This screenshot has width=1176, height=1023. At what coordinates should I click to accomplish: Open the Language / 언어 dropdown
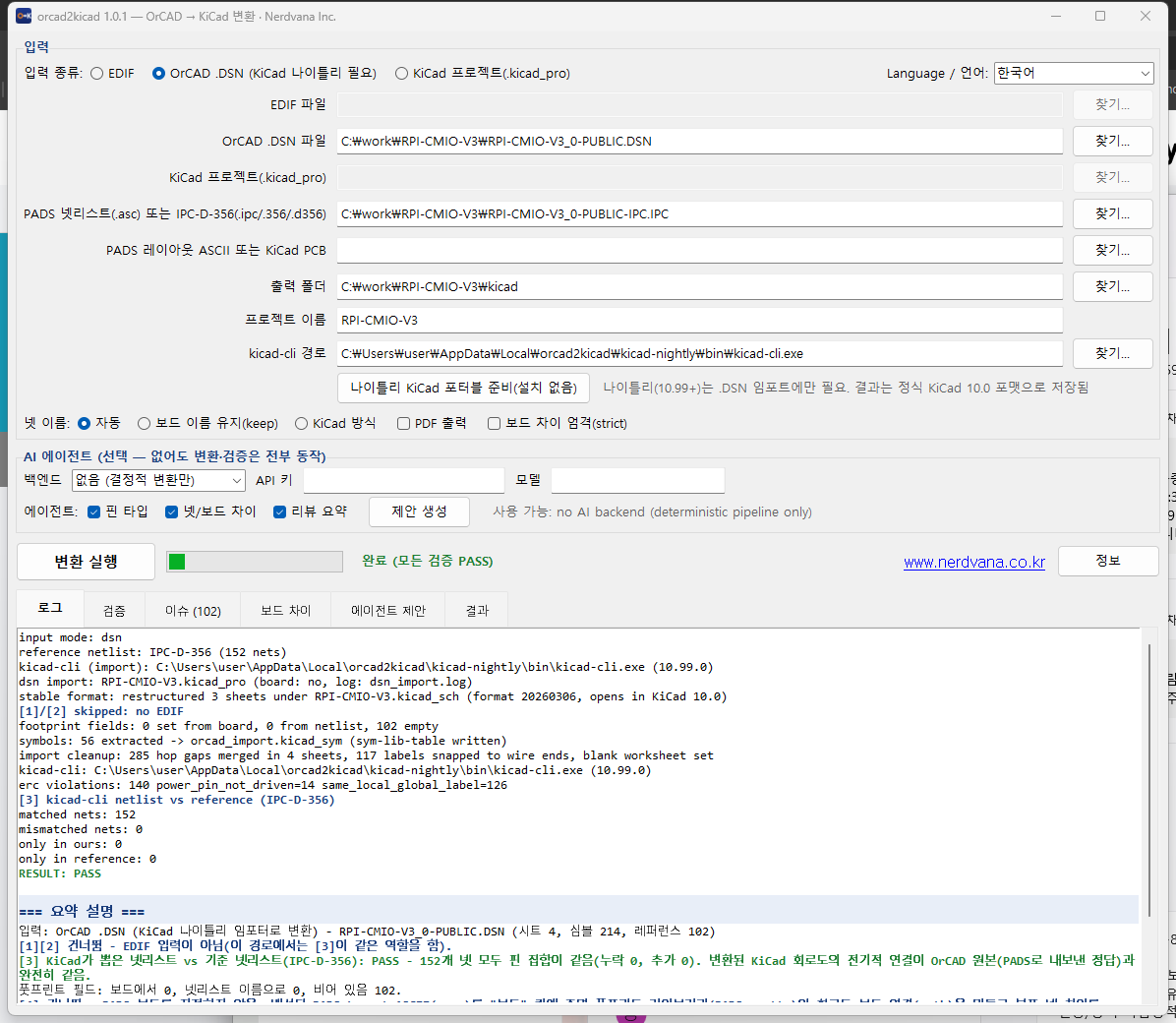[1074, 73]
